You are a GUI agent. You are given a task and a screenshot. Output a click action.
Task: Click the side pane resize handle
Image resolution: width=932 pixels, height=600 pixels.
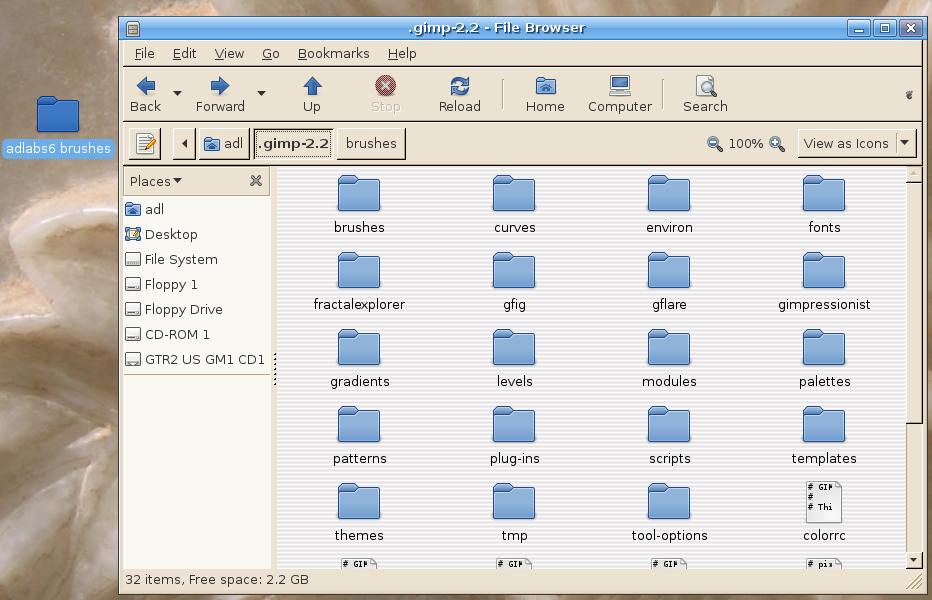275,369
